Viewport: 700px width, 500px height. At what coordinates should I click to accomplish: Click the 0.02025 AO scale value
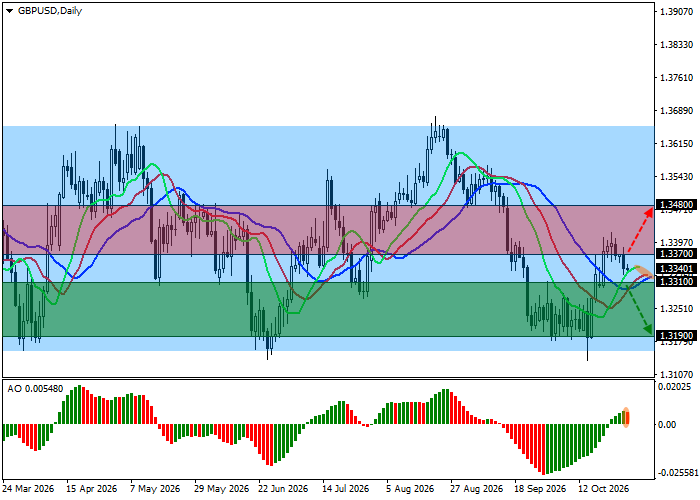[x=675, y=387]
